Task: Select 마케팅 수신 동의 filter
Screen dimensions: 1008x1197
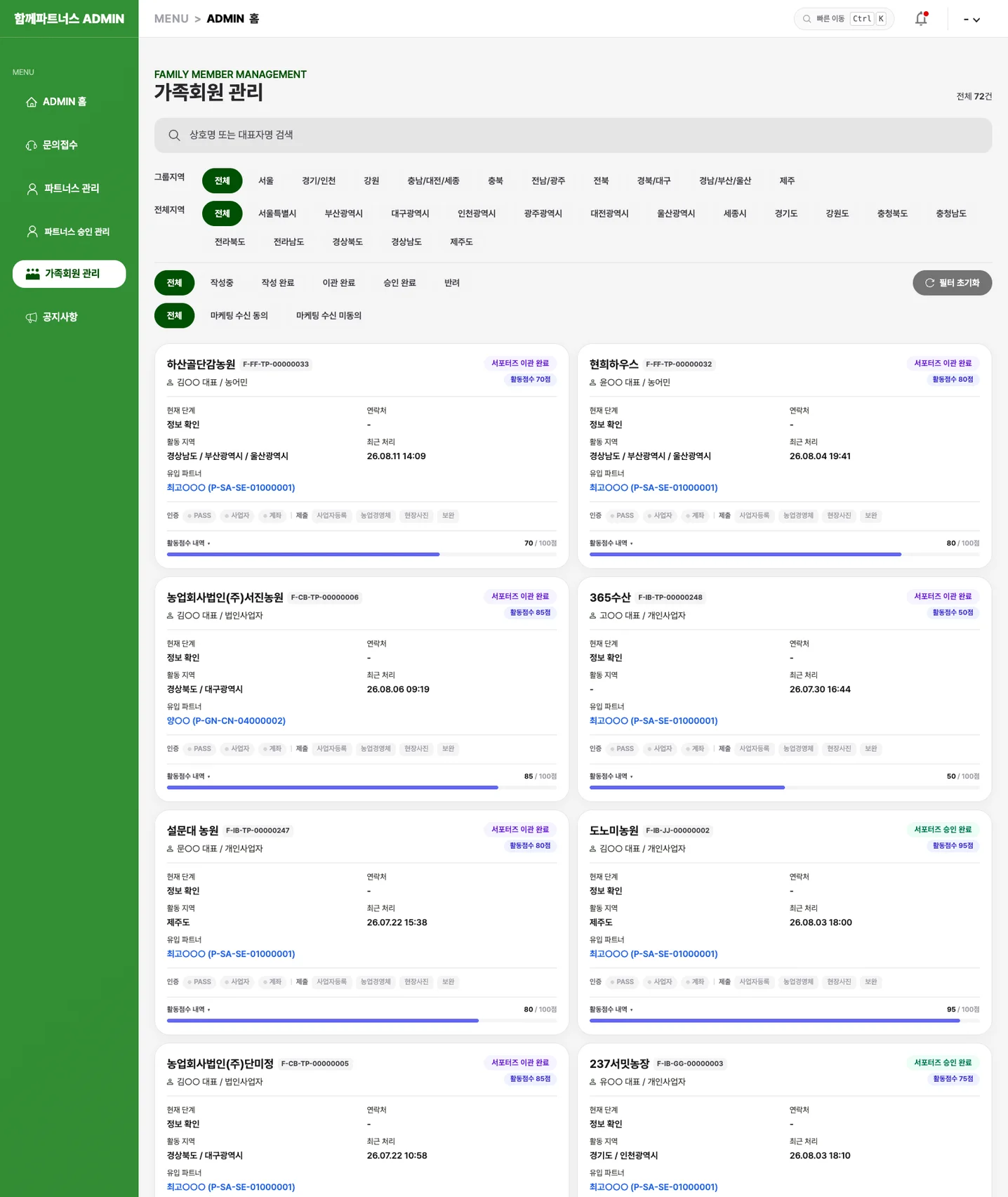Action: pos(239,315)
